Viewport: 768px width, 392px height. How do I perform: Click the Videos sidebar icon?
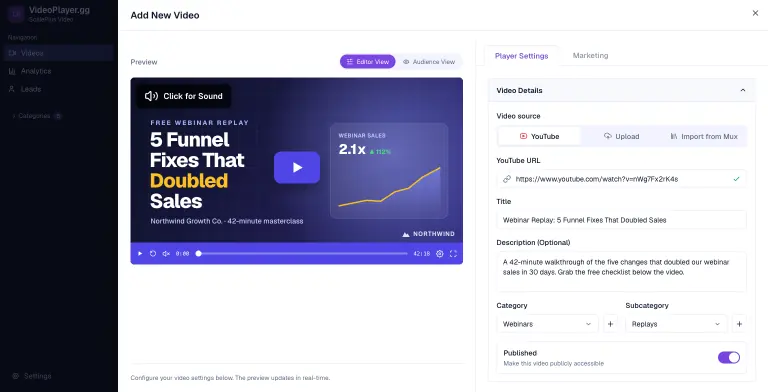click(x=12, y=53)
